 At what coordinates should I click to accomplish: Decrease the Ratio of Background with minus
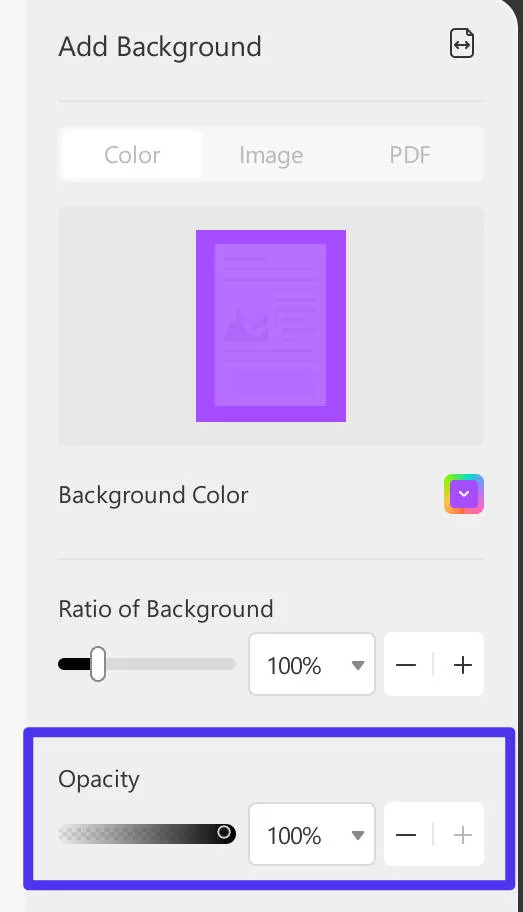pos(406,664)
